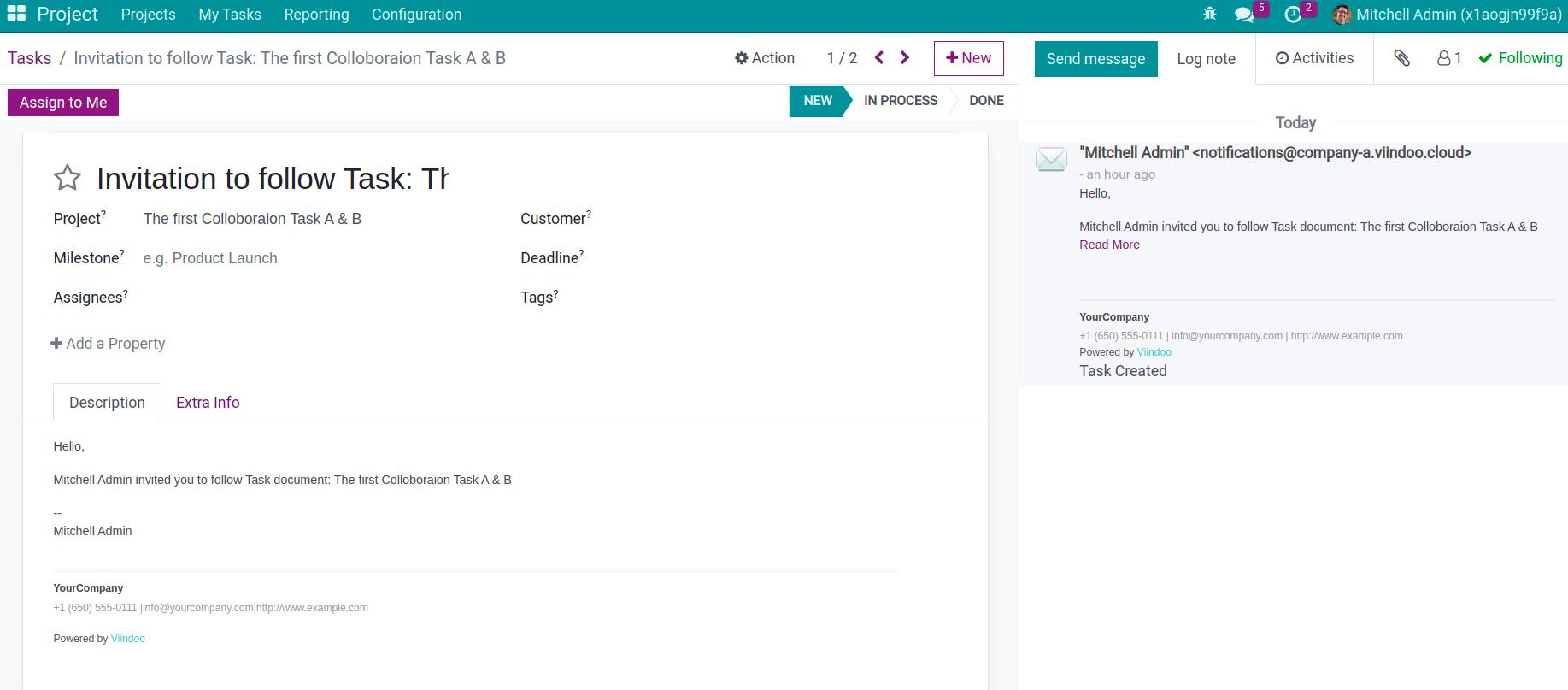Open My Tasks menu
The width and height of the screenshot is (1568, 690).
tap(230, 15)
